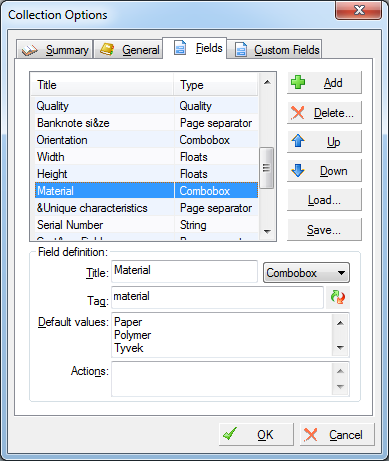Open the Summary tab
This screenshot has width=389, height=461.
click(55, 50)
